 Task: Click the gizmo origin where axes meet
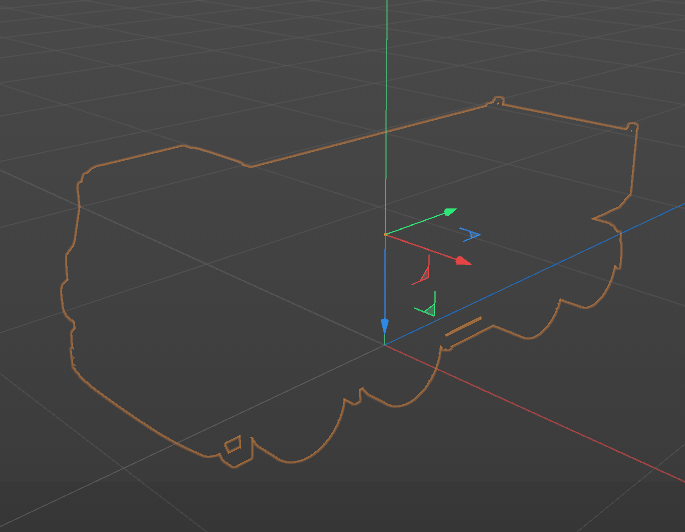[x=385, y=235]
